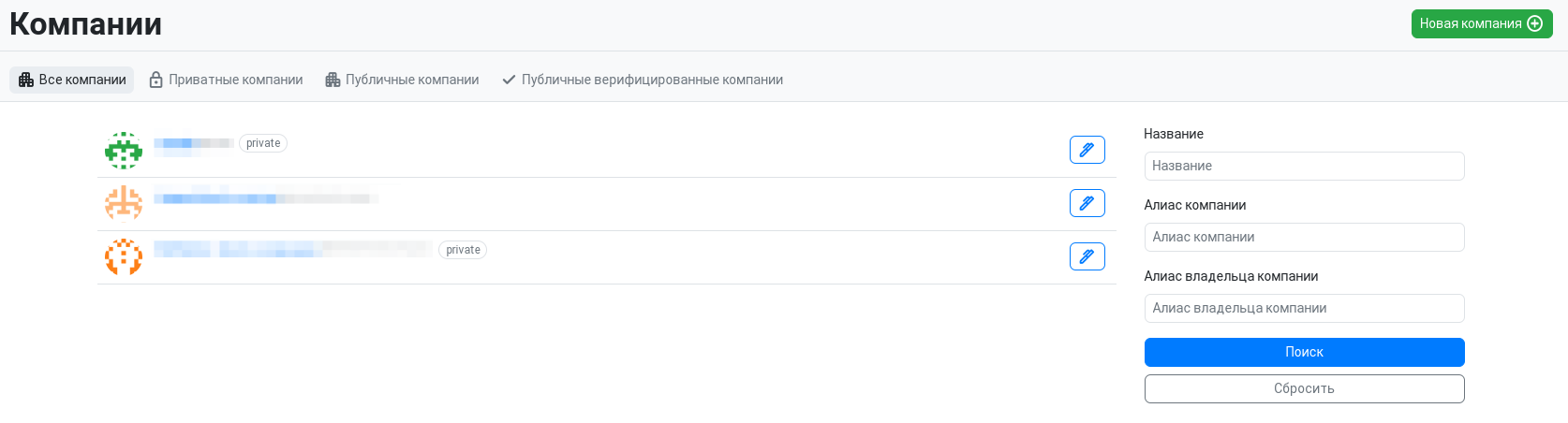Click the green avatar of the first company
The height and width of the screenshot is (423, 1568).
coord(124,151)
